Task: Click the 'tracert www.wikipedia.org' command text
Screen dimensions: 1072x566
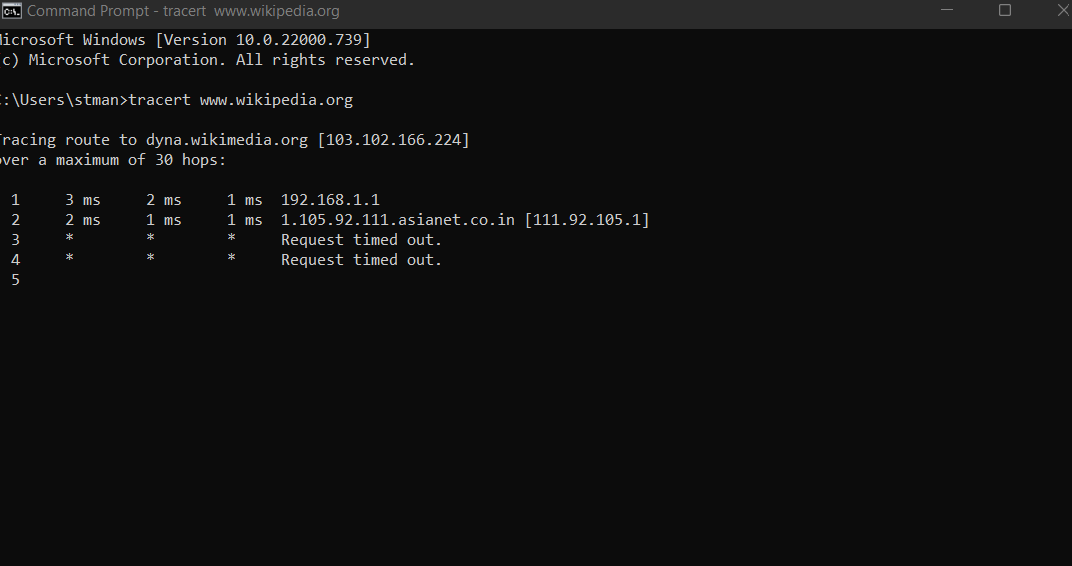Action: pyautogui.click(x=241, y=100)
